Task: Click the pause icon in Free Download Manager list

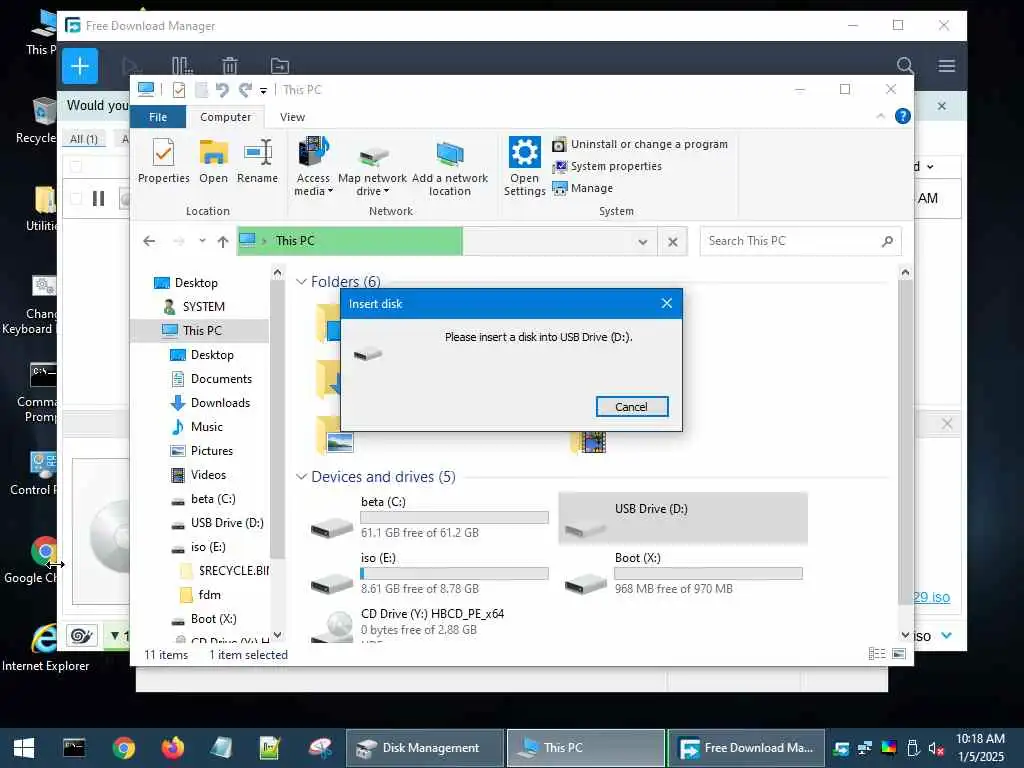Action: [99, 198]
